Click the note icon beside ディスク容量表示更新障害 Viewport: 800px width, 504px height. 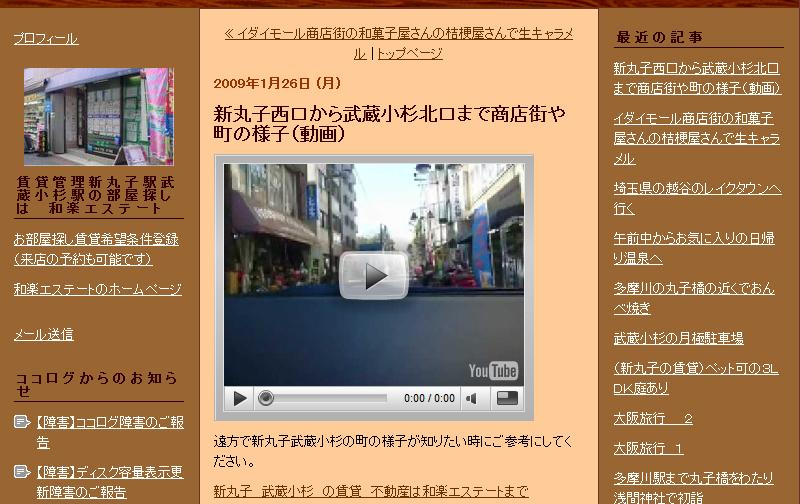pyautogui.click(x=22, y=472)
